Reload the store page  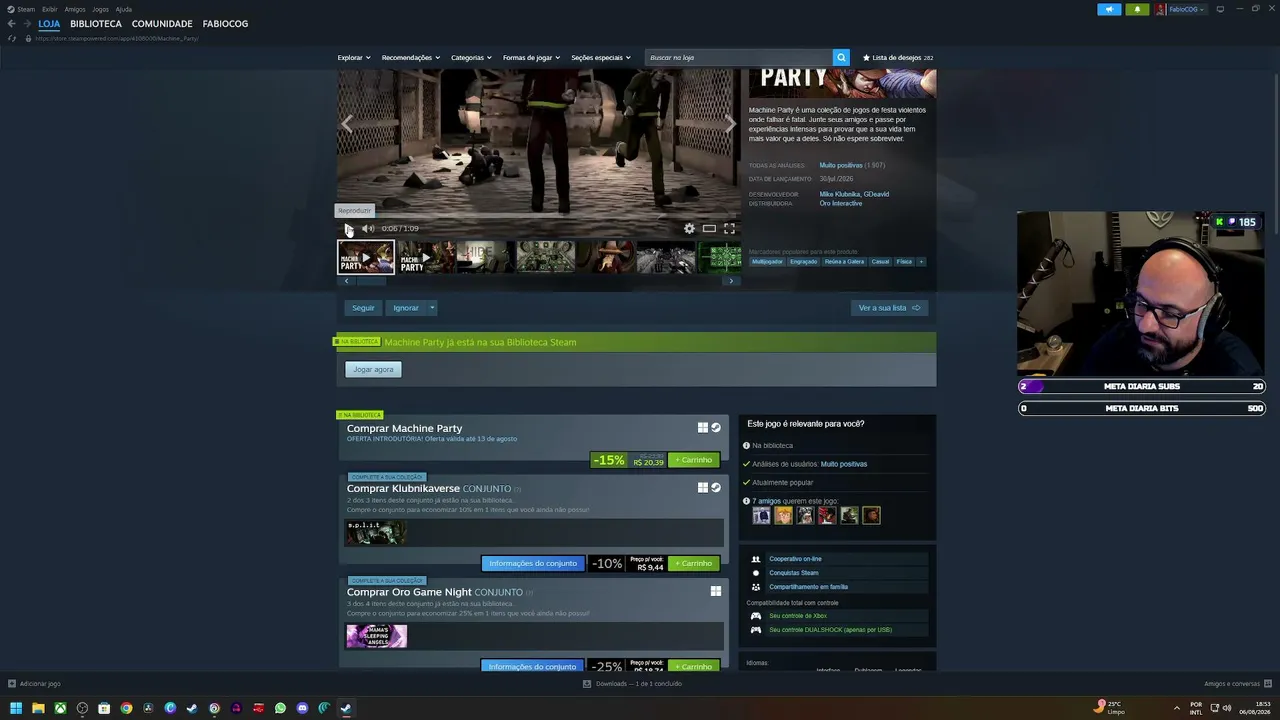point(12,38)
